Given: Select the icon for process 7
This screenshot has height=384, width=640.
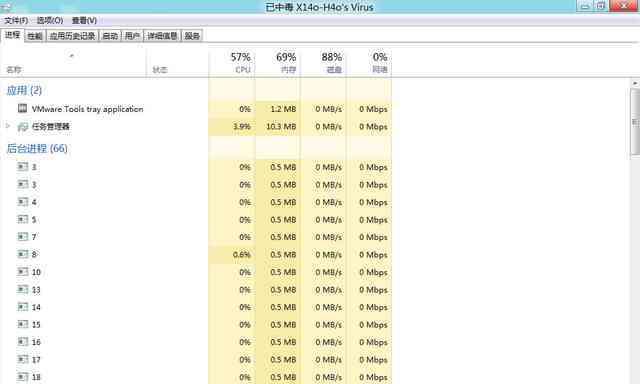Looking at the screenshot, I should (22, 237).
